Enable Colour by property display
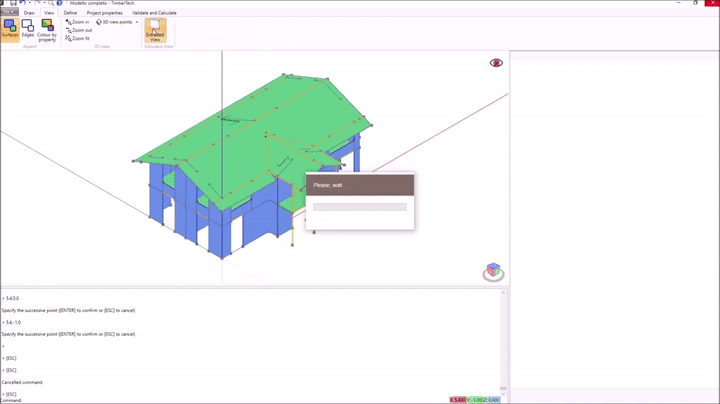 coord(47,30)
